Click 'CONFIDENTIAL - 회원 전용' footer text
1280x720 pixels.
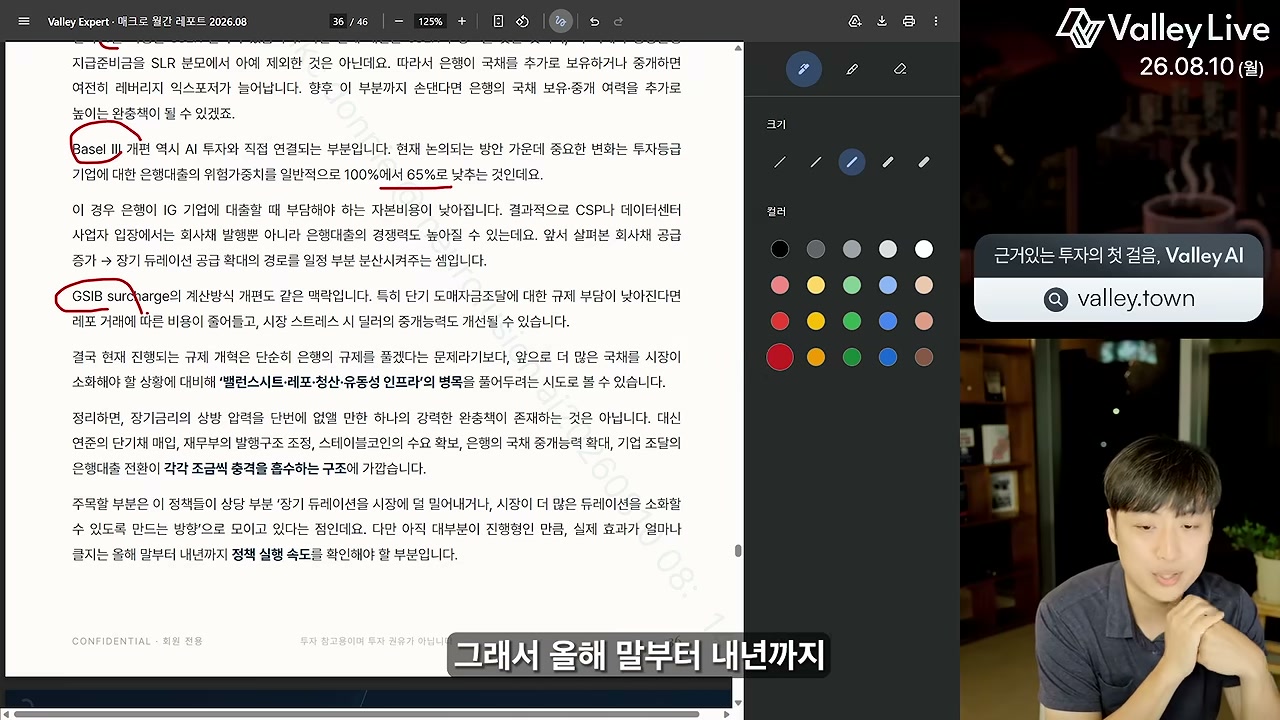pyautogui.click(x=137, y=641)
